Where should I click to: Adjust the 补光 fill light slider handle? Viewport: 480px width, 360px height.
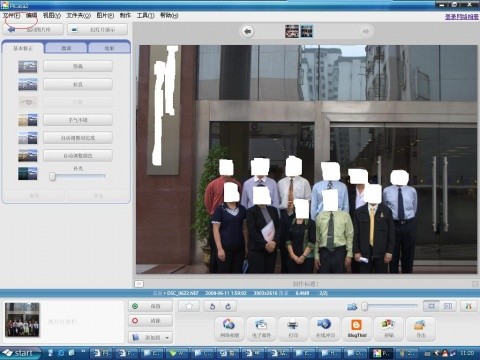click(52, 176)
